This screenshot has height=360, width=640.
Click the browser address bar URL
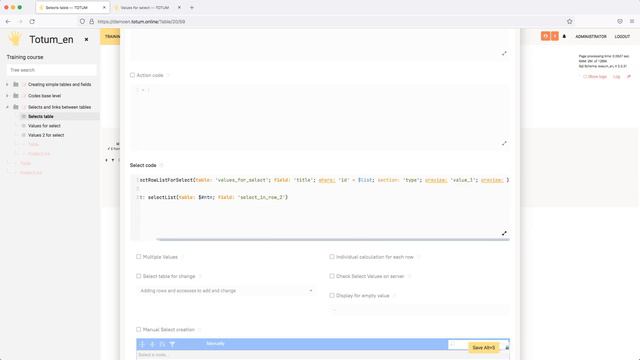point(141,22)
